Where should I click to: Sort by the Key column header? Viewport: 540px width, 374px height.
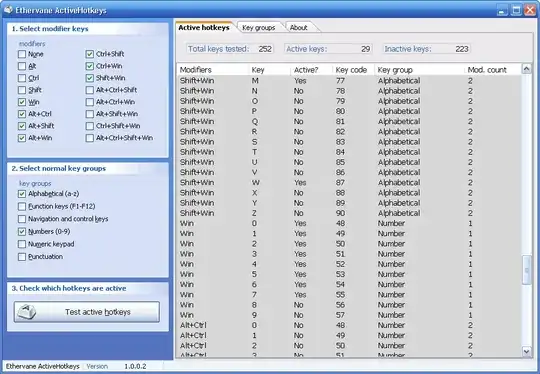click(x=269, y=70)
